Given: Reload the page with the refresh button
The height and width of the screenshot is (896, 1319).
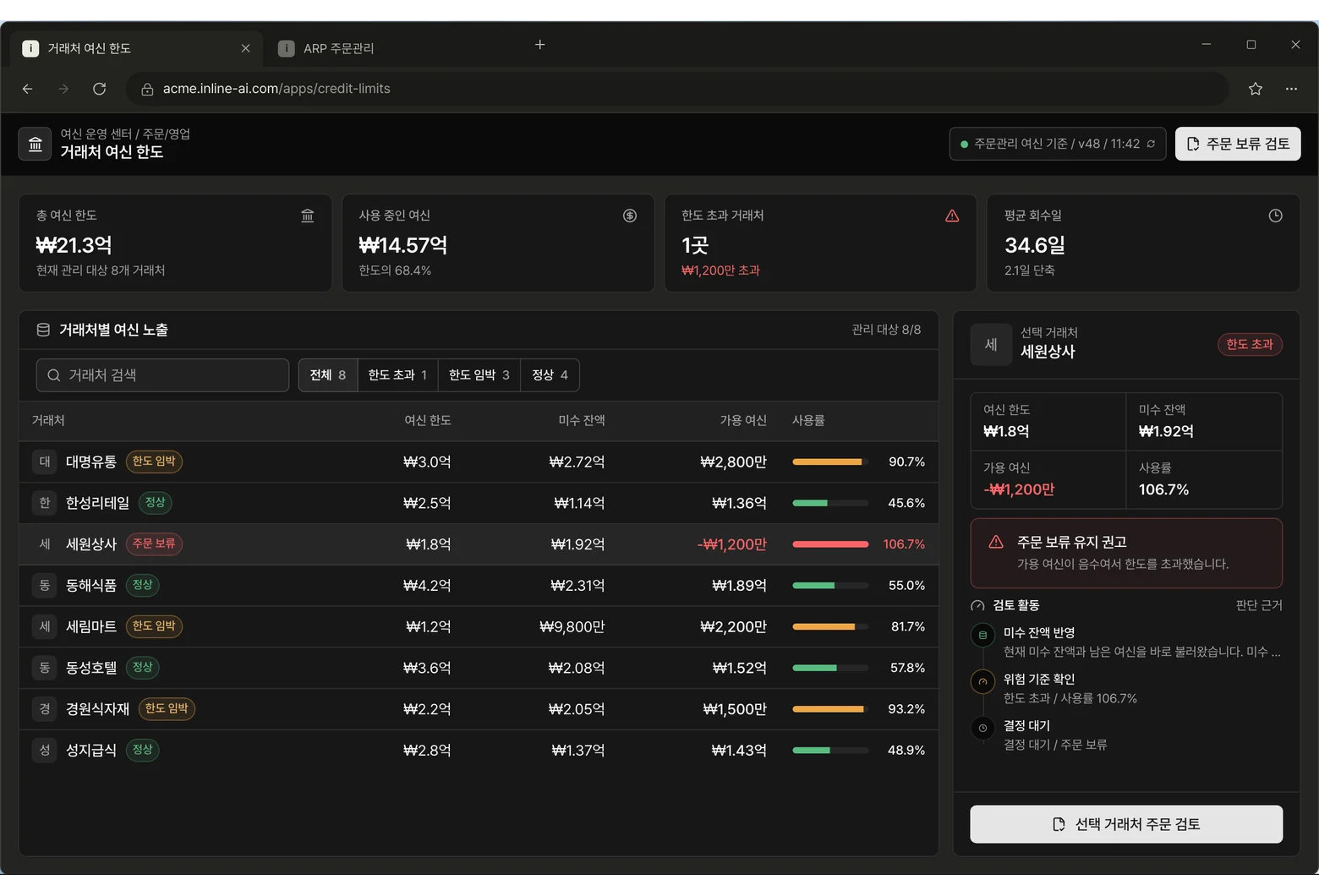Looking at the screenshot, I should 99,89.
